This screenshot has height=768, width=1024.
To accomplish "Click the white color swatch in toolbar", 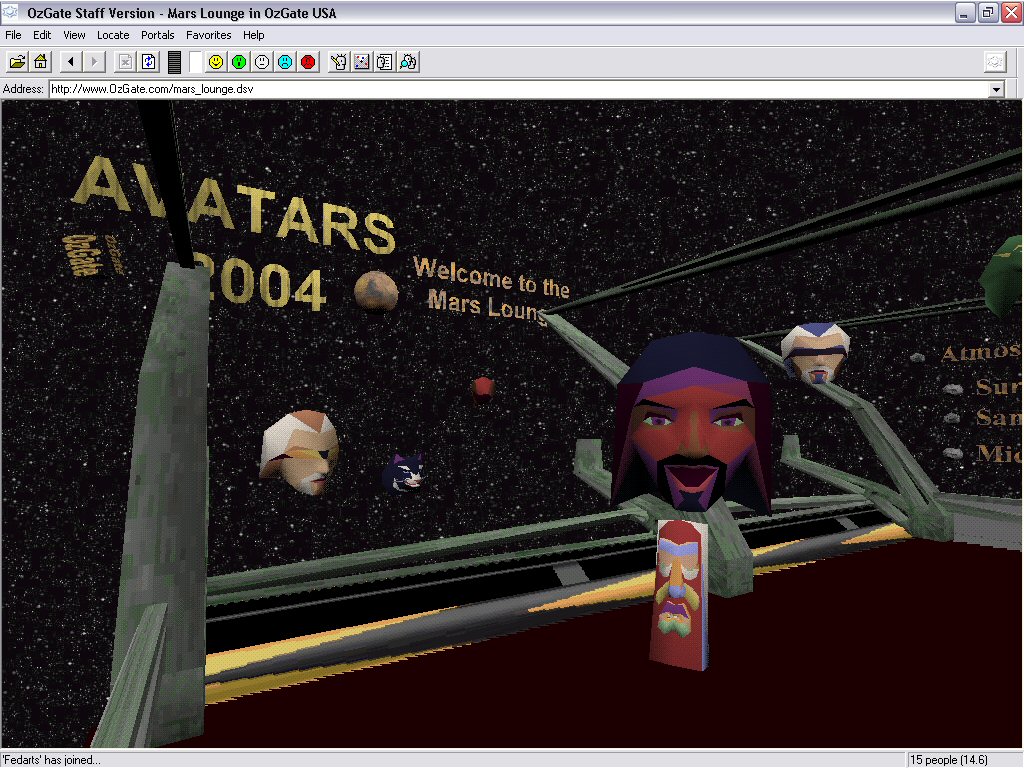I will click(195, 62).
